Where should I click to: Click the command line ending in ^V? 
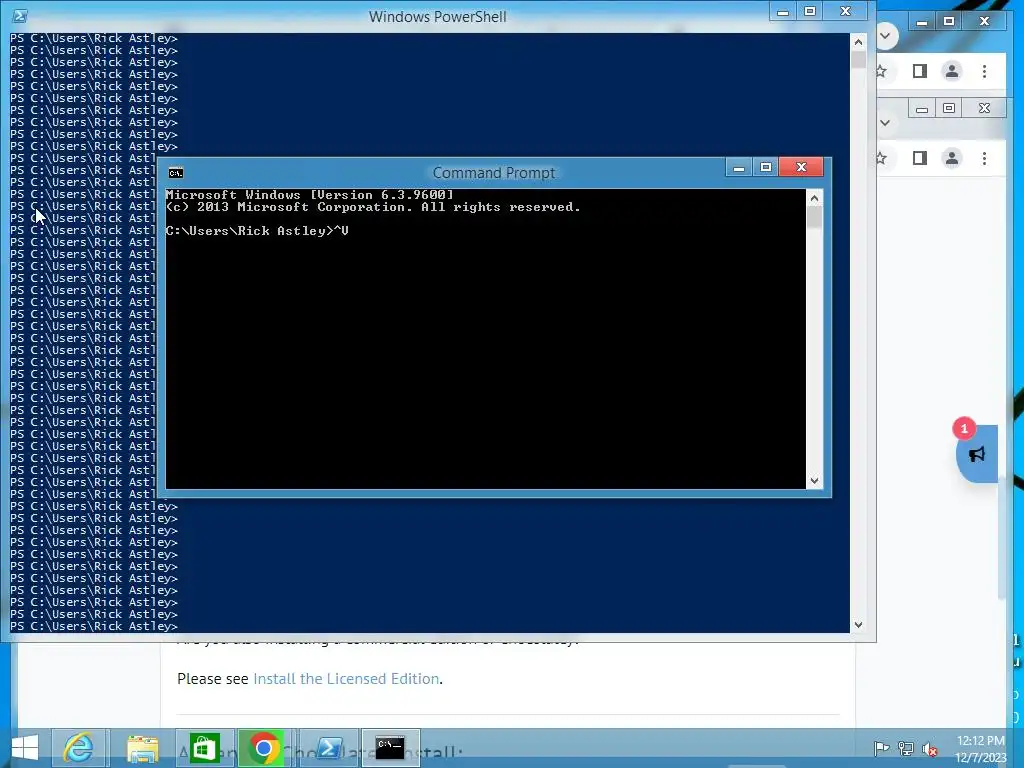pyautogui.click(x=257, y=231)
